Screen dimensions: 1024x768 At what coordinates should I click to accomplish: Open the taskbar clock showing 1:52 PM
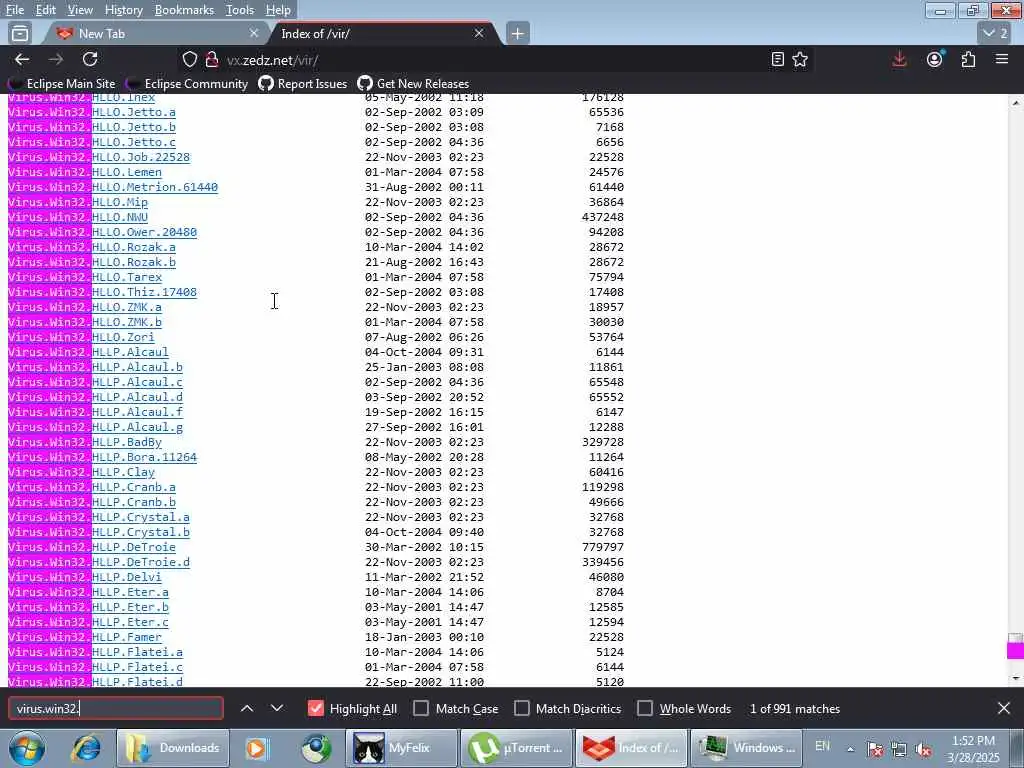(x=973, y=749)
